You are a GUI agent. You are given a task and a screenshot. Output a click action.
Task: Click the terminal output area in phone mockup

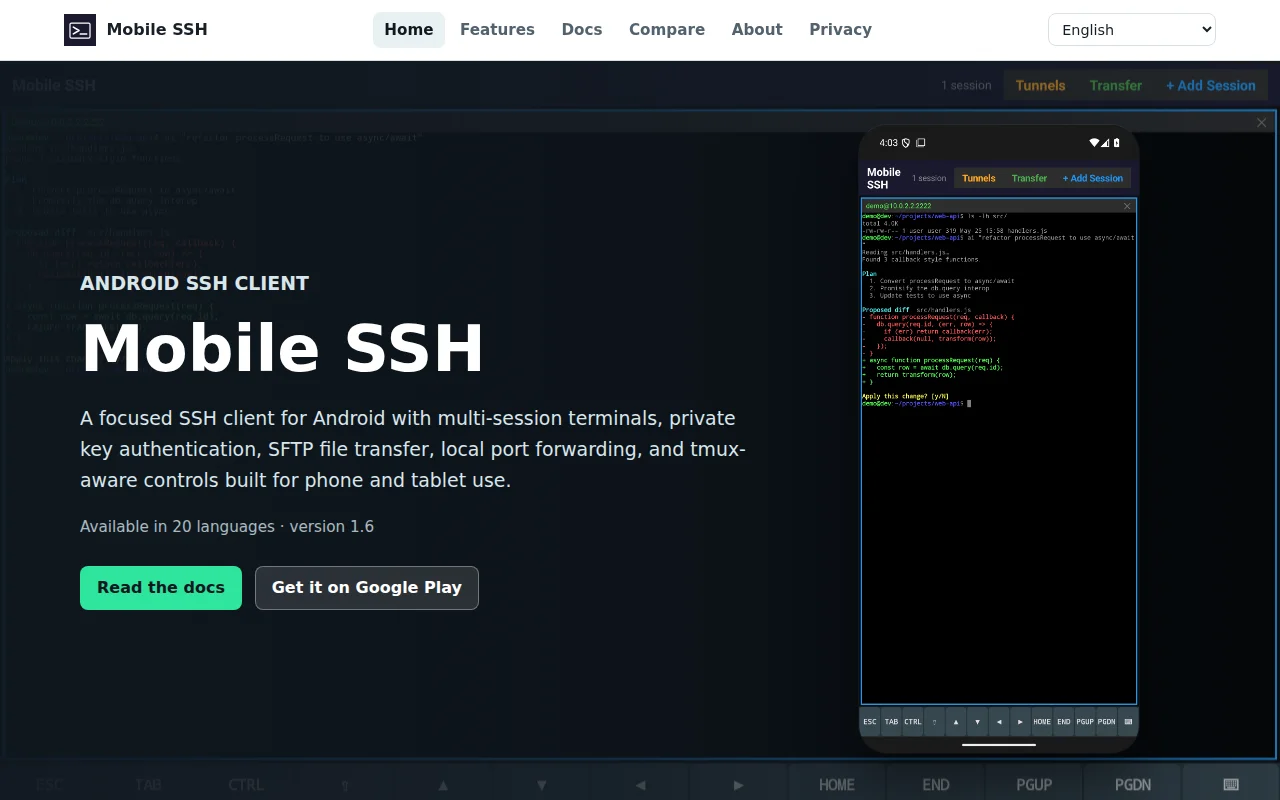click(999, 458)
